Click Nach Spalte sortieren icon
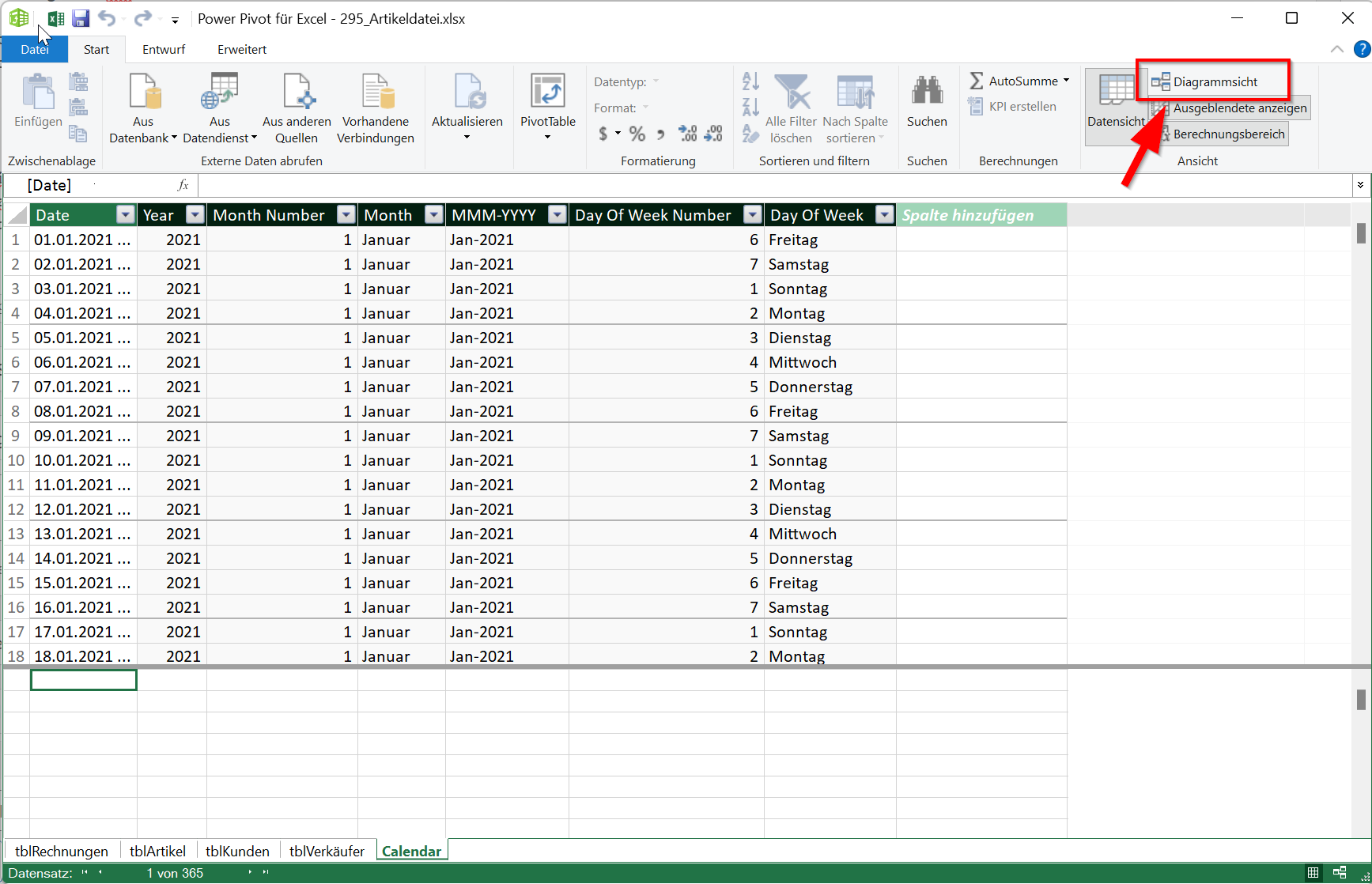This screenshot has width=1372, height=884. 855,91
